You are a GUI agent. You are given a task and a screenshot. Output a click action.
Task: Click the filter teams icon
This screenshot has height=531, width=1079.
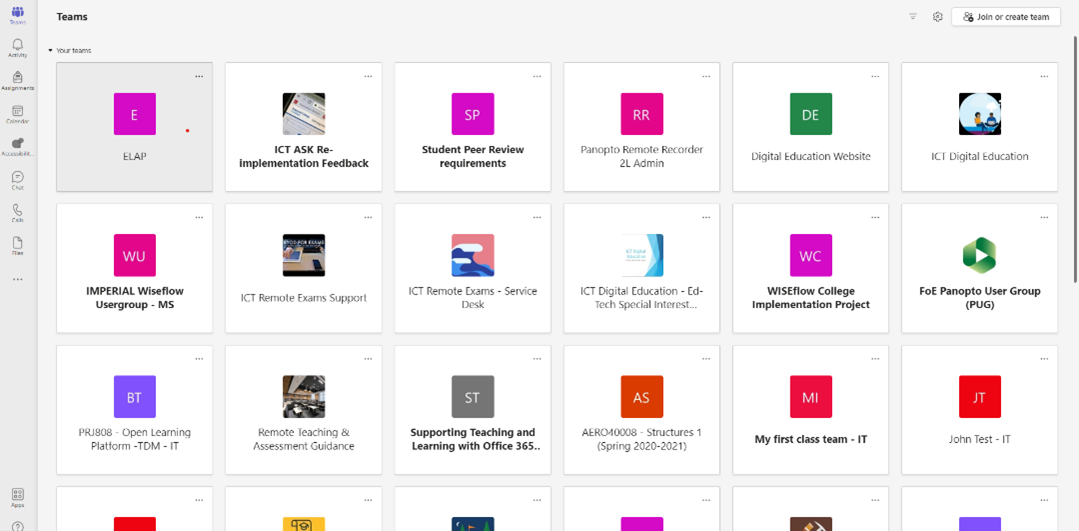(x=912, y=17)
